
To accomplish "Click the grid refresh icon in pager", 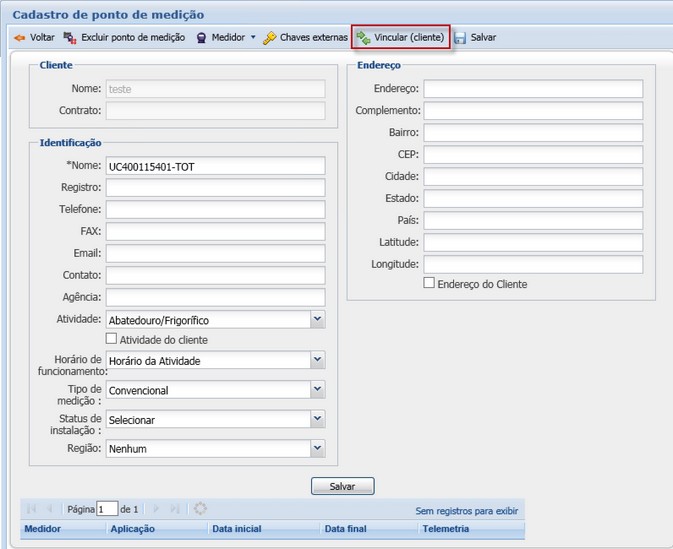I will [x=200, y=509].
